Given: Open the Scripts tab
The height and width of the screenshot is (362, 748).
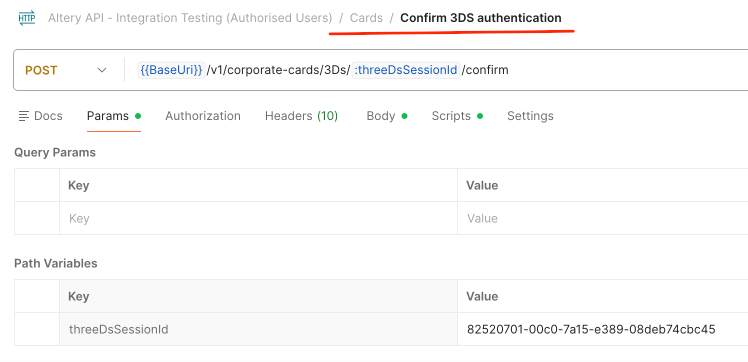Looking at the screenshot, I should (457, 116).
